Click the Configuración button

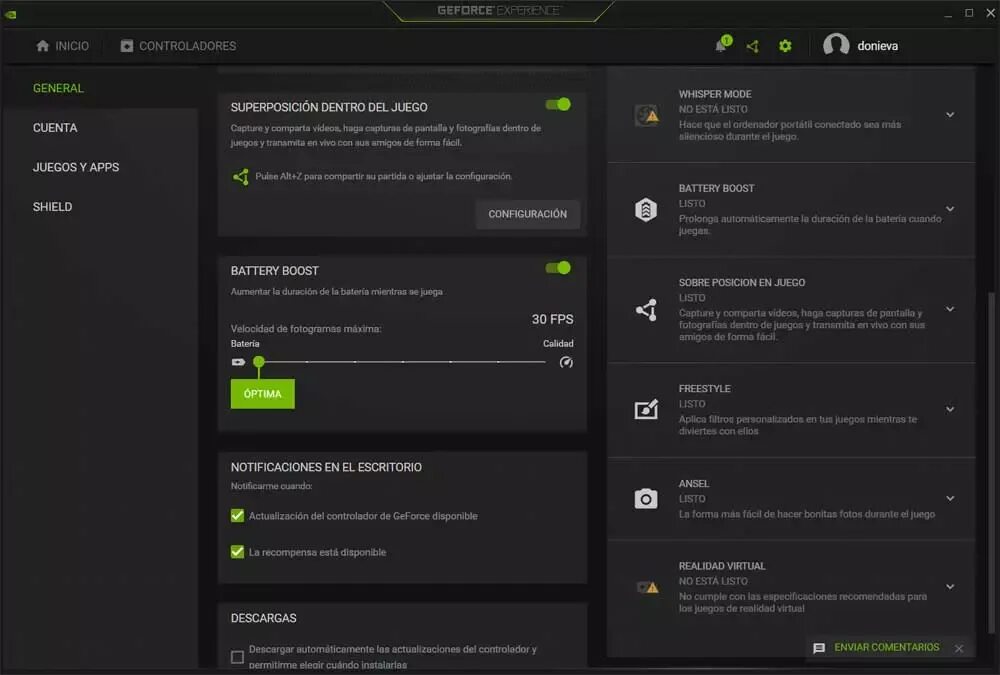[x=527, y=214]
